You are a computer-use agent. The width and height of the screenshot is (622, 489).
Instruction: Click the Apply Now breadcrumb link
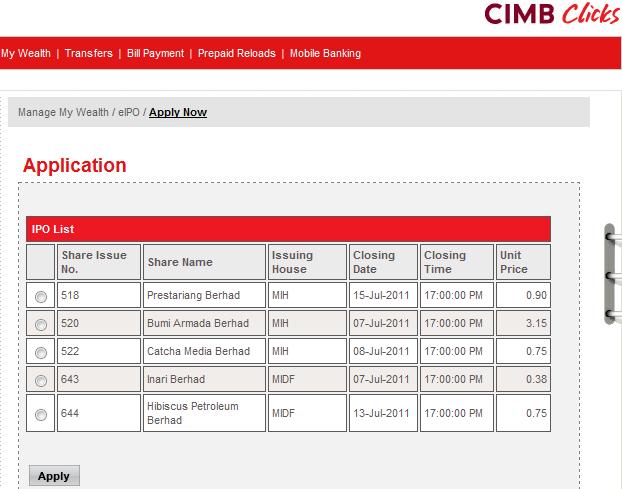tap(178, 112)
